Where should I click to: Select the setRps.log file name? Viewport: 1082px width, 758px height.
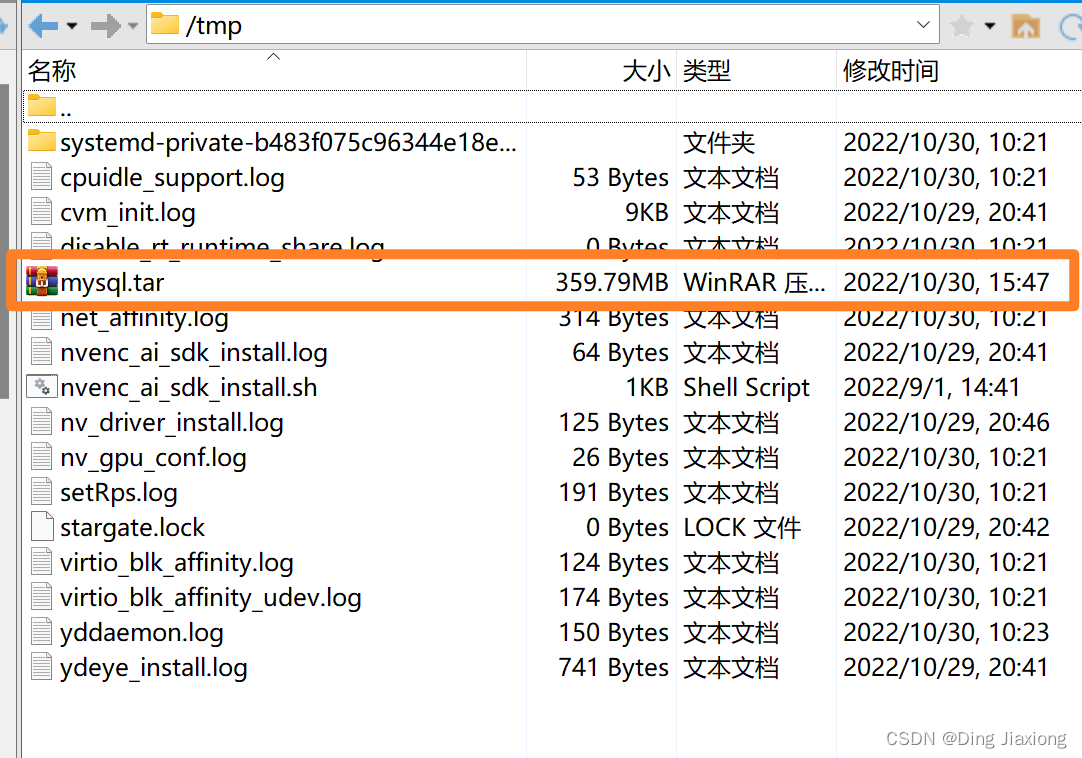(119, 493)
